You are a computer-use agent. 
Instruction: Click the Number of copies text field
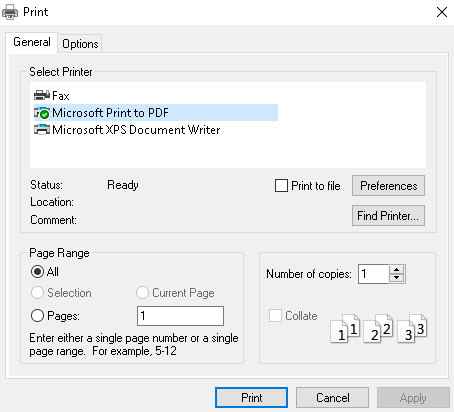[373, 274]
